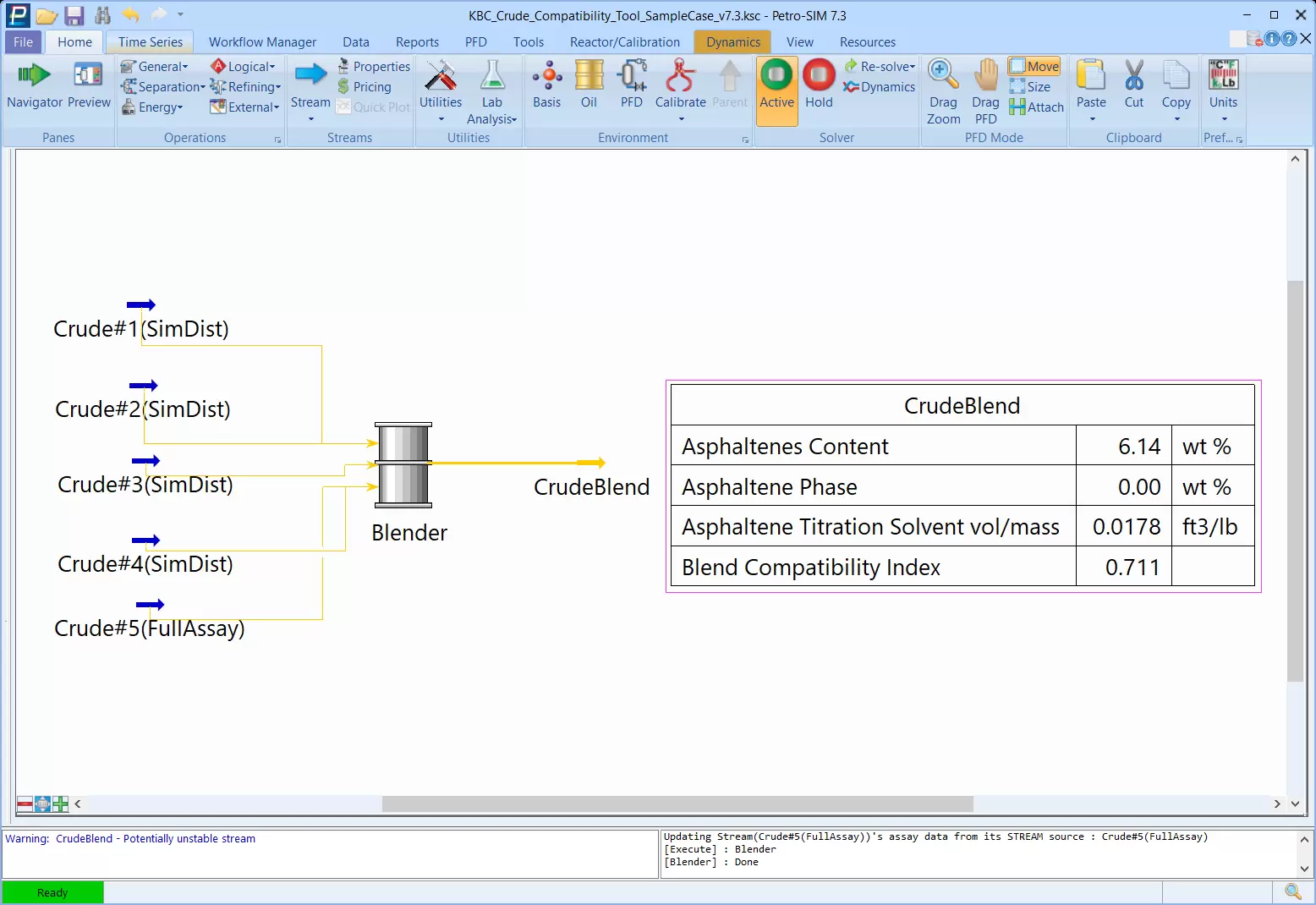Screen dimensions: 1316x905
Task: Click the horizontal scrollbar thumb
Action: (677, 804)
